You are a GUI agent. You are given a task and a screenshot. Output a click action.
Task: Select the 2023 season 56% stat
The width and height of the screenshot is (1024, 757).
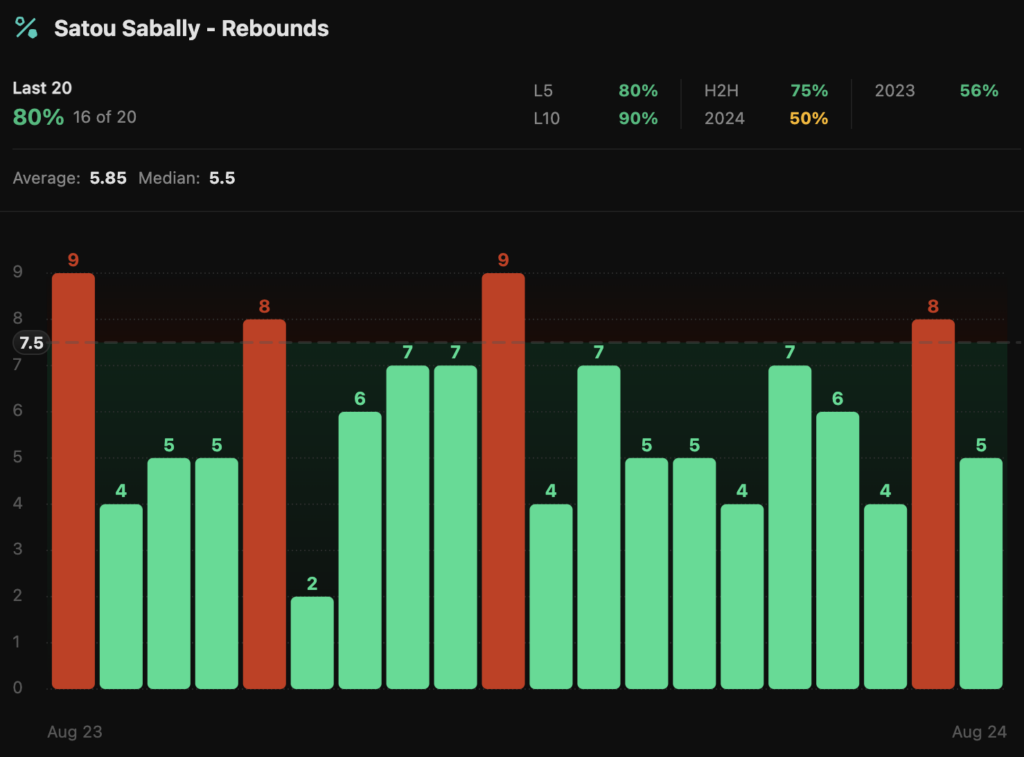pos(979,91)
